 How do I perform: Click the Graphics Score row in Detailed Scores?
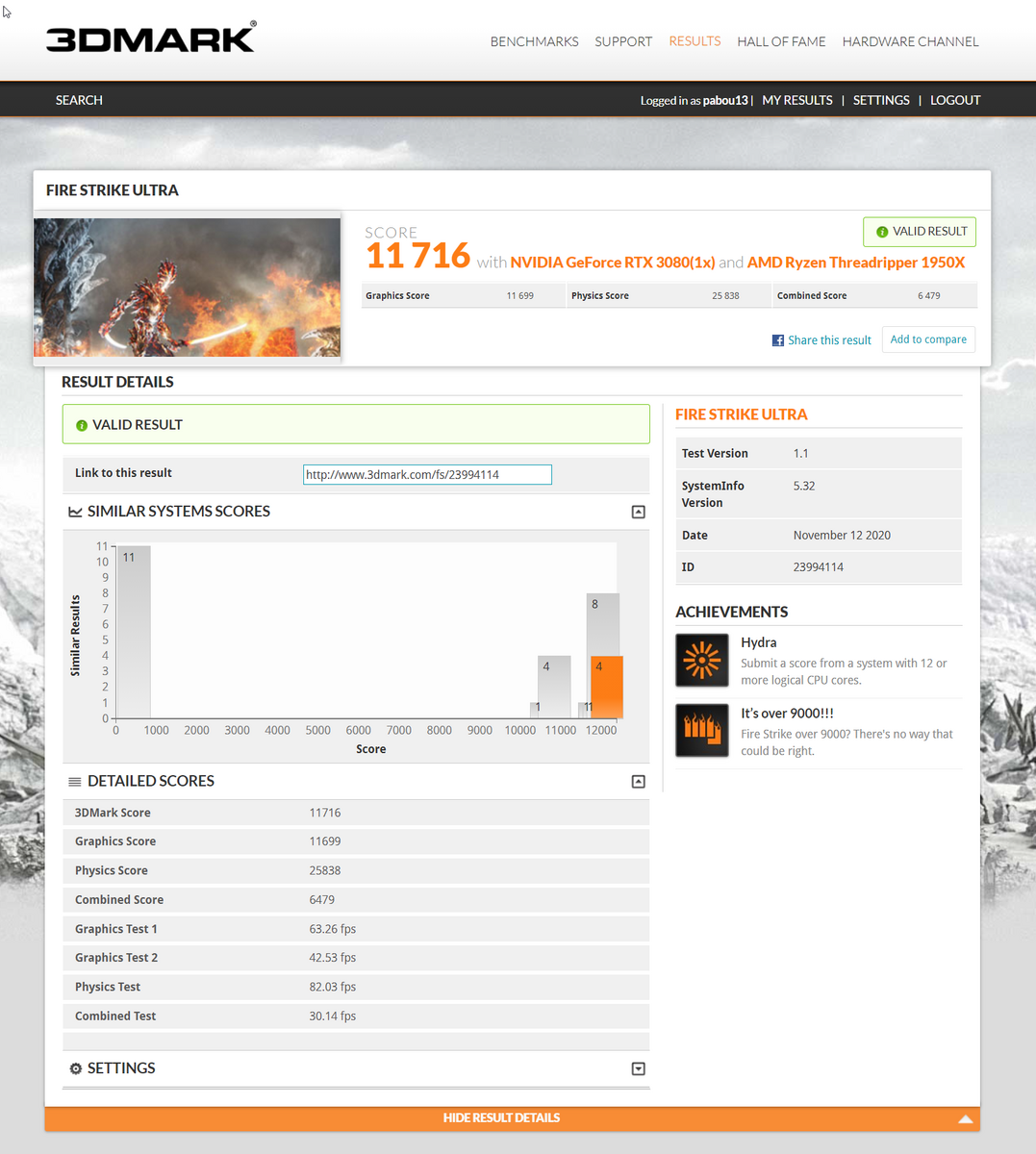pos(356,841)
